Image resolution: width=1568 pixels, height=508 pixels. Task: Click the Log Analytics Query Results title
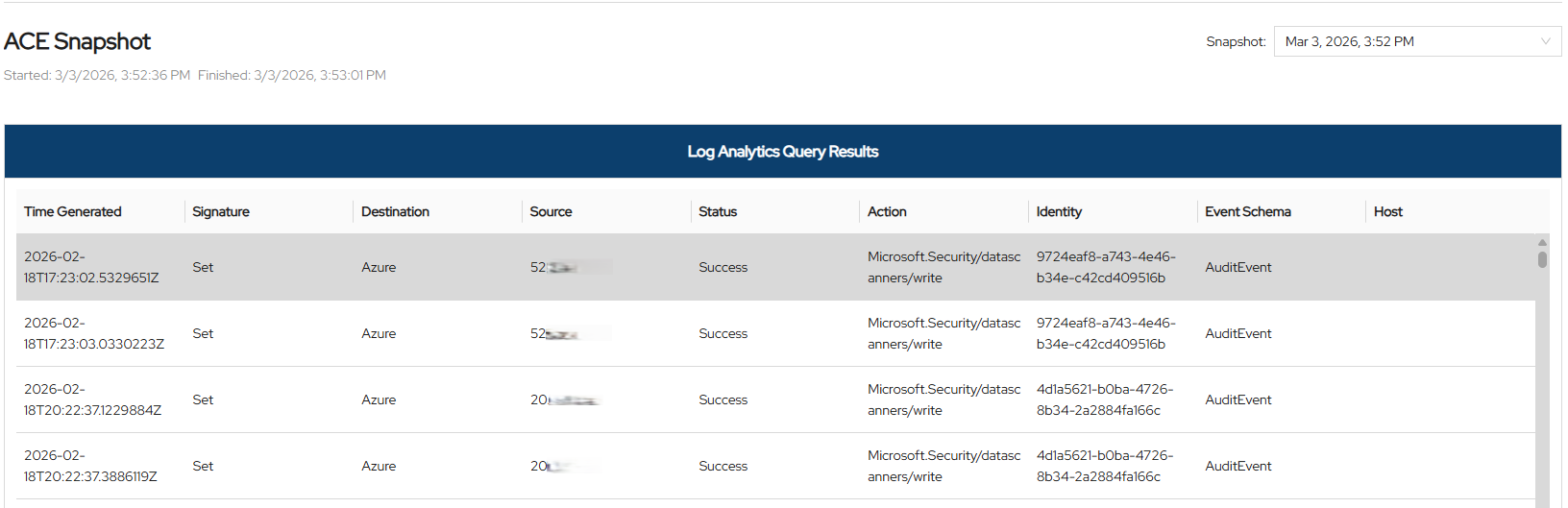point(783,152)
